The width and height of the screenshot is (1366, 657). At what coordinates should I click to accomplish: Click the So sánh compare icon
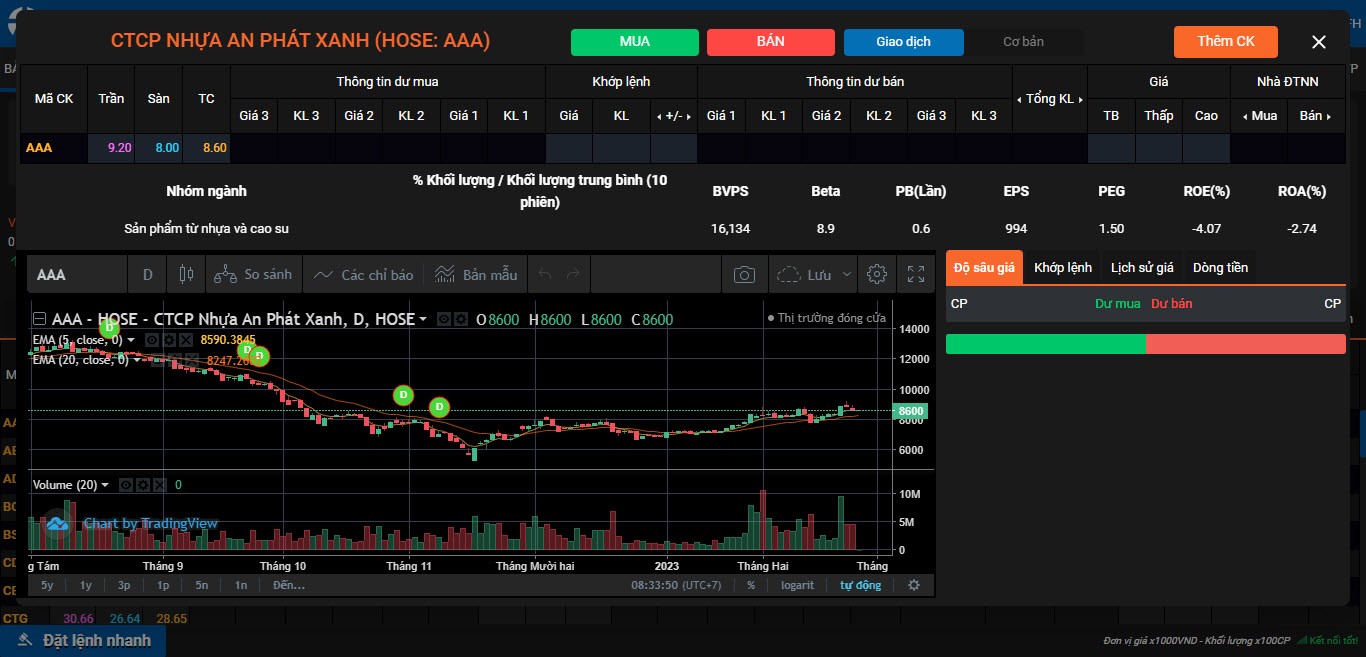tap(226, 274)
